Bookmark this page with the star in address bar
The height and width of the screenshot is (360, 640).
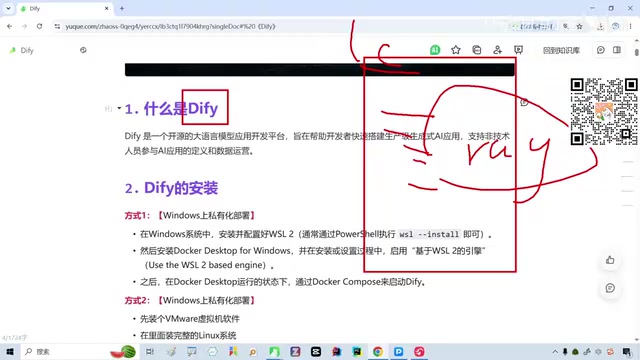580,26
